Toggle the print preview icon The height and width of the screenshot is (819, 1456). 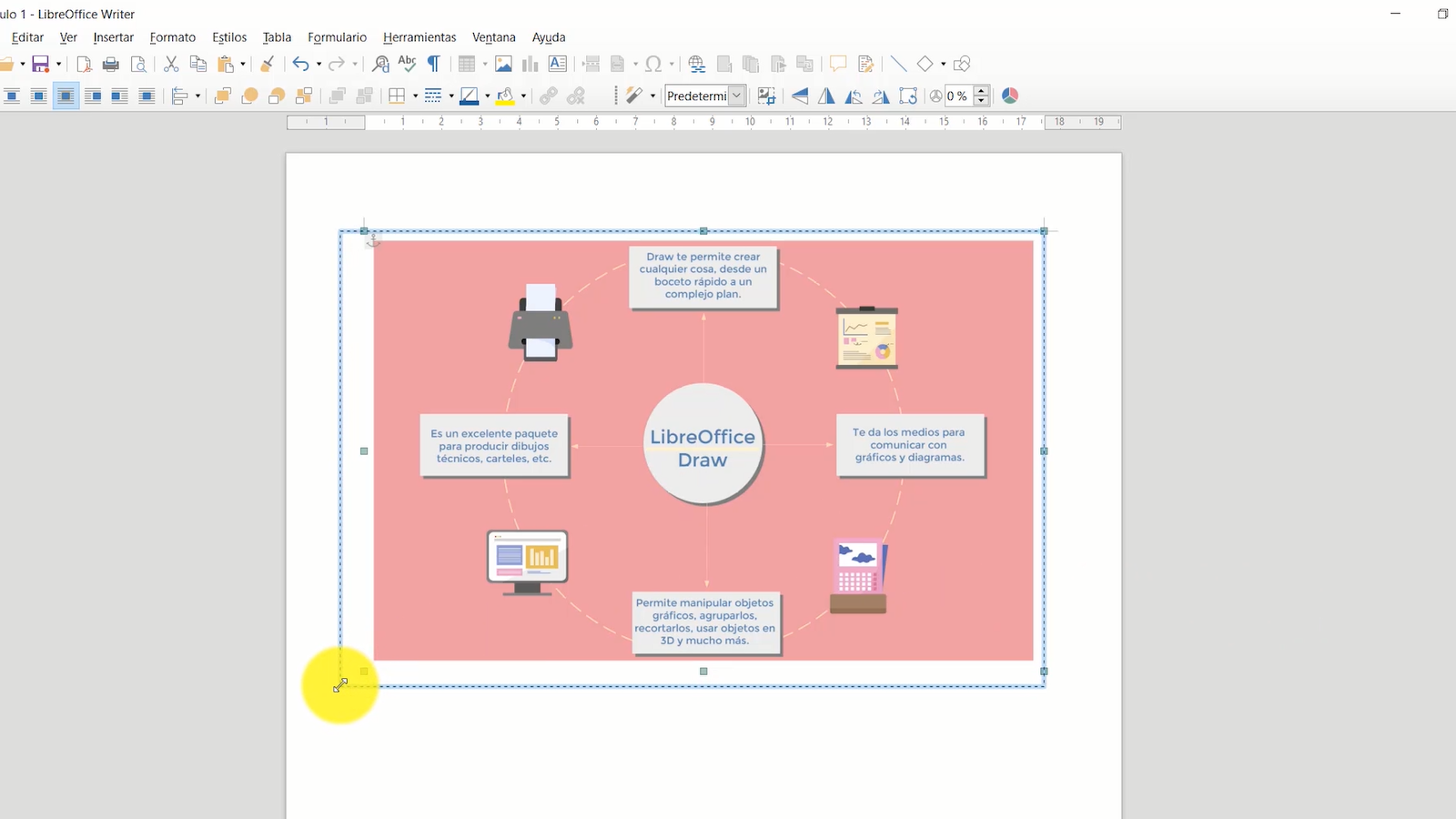[138, 64]
